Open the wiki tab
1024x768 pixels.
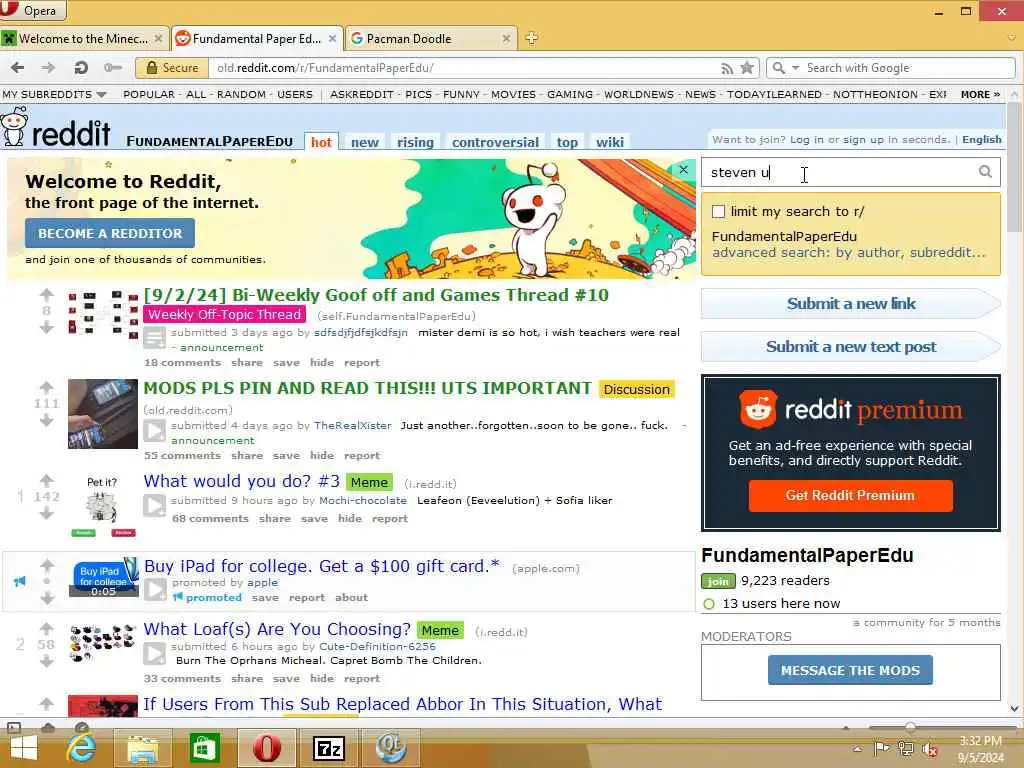[x=609, y=142]
